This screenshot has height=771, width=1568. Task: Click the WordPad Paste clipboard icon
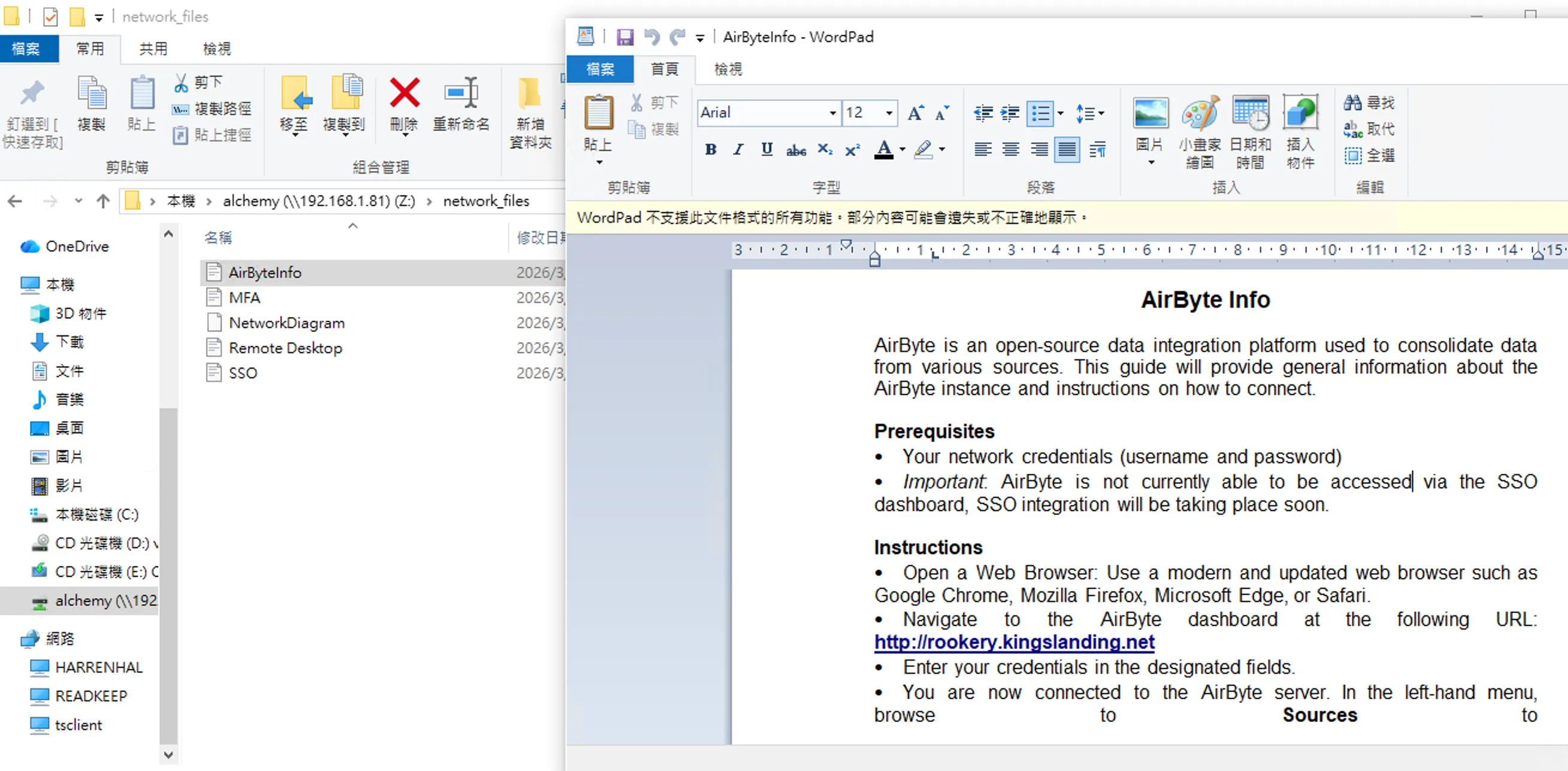(598, 113)
